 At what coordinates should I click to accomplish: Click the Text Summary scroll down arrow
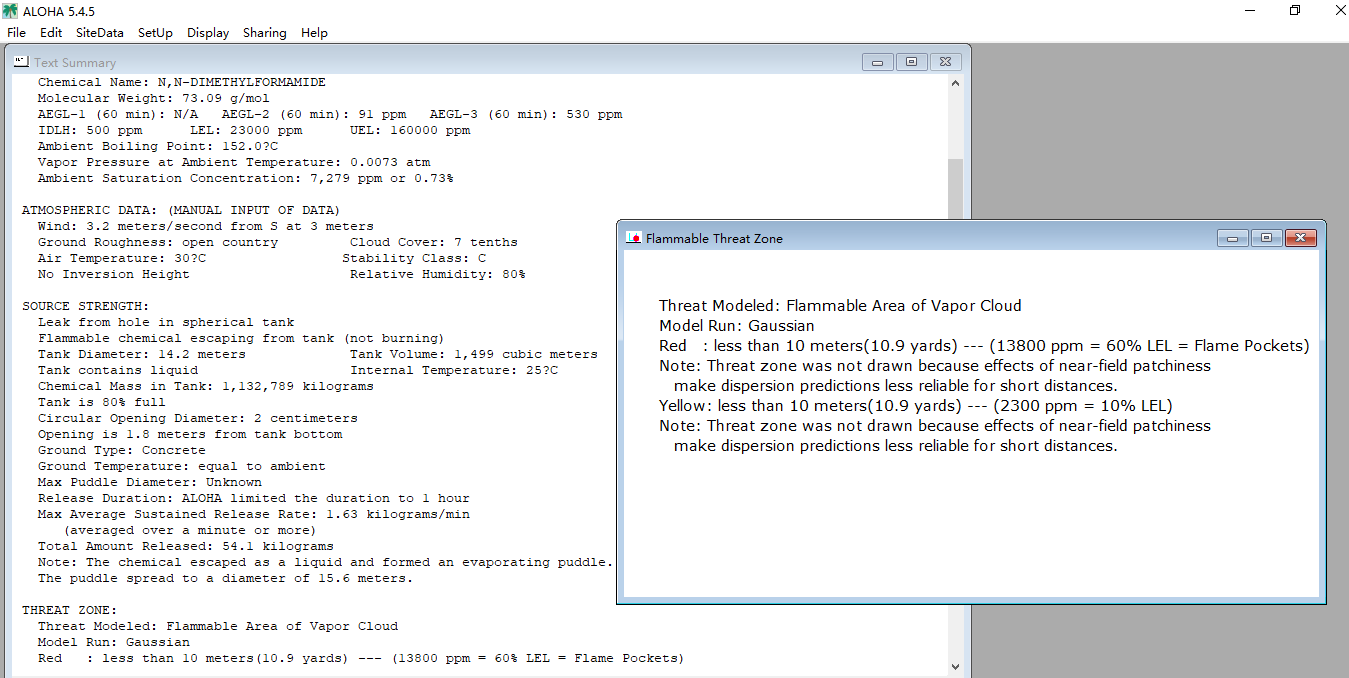coord(955,666)
